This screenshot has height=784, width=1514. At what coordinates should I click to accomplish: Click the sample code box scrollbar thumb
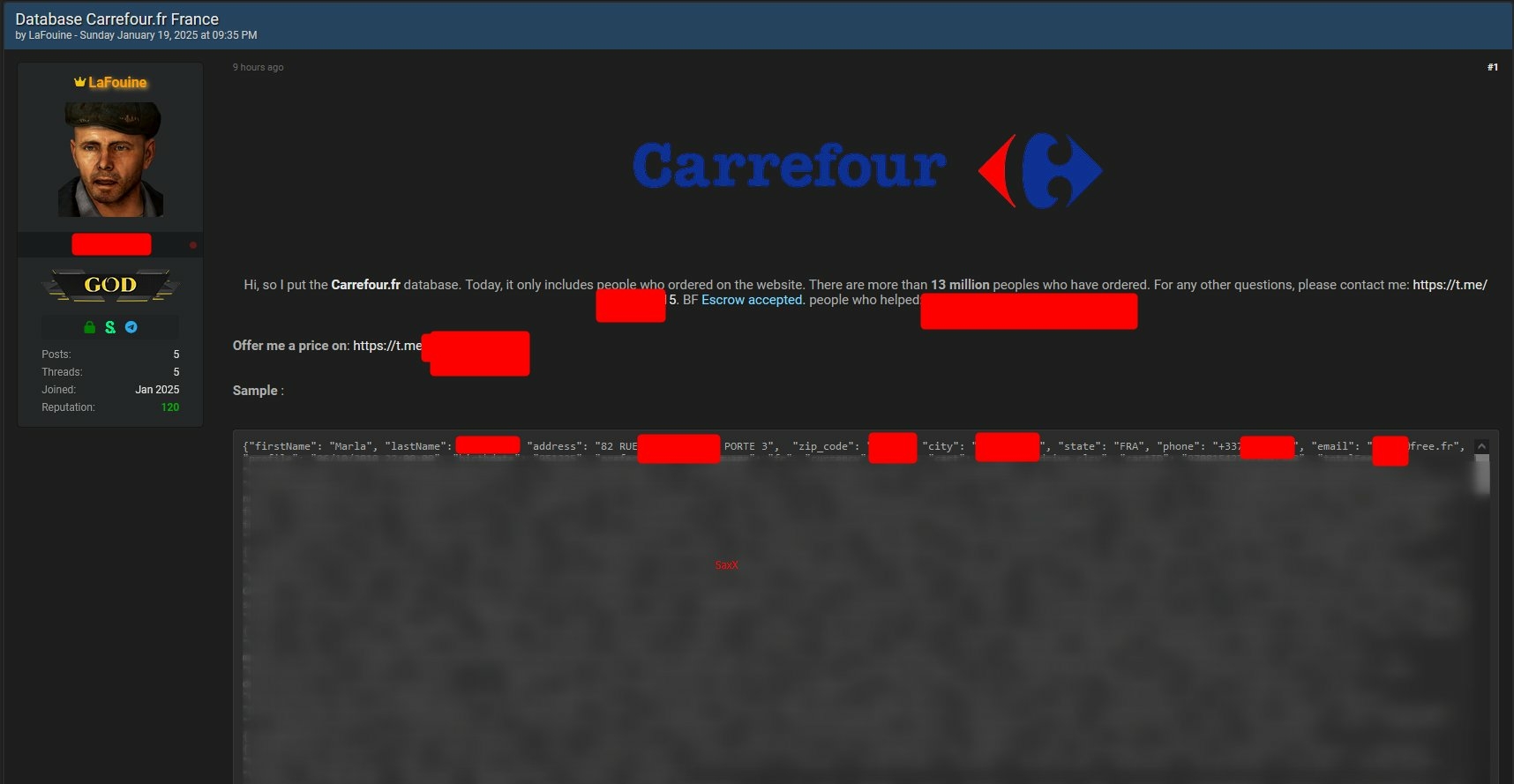point(1482,475)
